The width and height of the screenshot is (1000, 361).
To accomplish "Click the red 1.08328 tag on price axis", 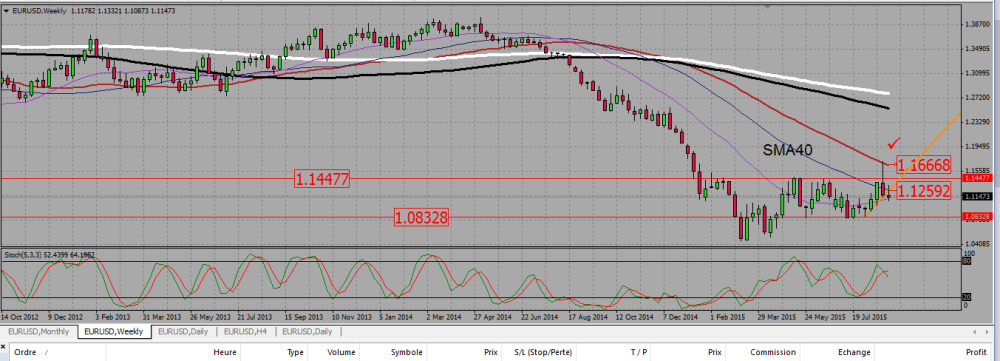I will [977, 217].
